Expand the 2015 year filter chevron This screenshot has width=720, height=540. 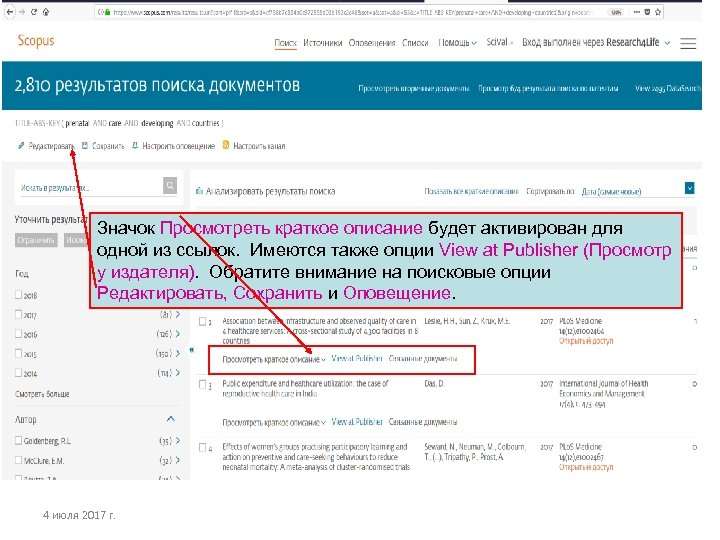click(x=178, y=353)
